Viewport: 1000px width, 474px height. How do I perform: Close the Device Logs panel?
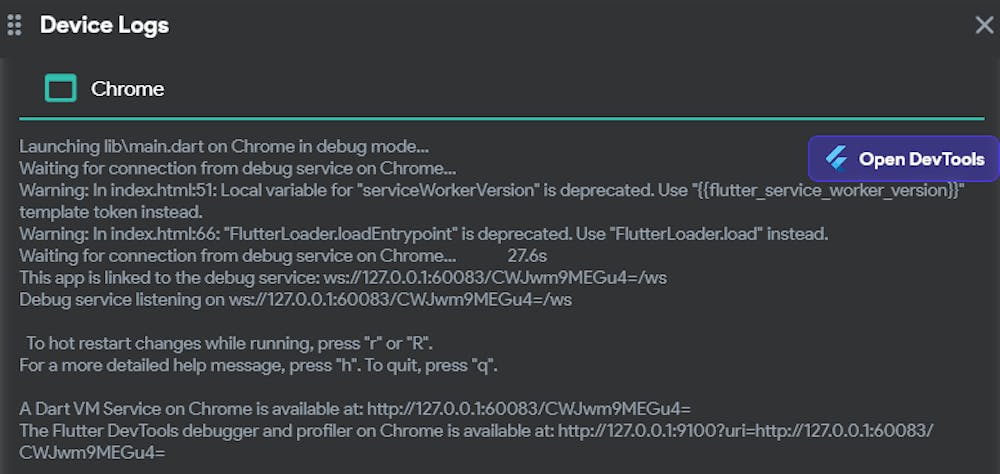(x=984, y=25)
